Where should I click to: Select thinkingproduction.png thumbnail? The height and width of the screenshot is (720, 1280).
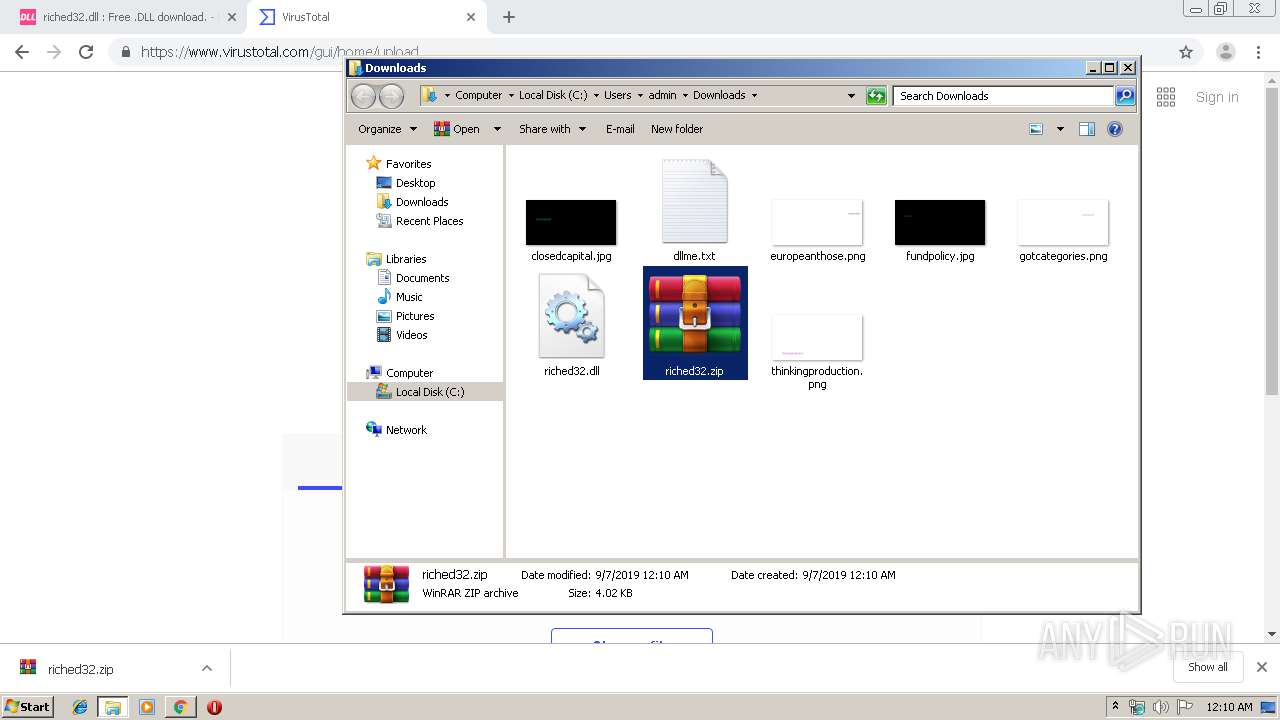(x=817, y=337)
